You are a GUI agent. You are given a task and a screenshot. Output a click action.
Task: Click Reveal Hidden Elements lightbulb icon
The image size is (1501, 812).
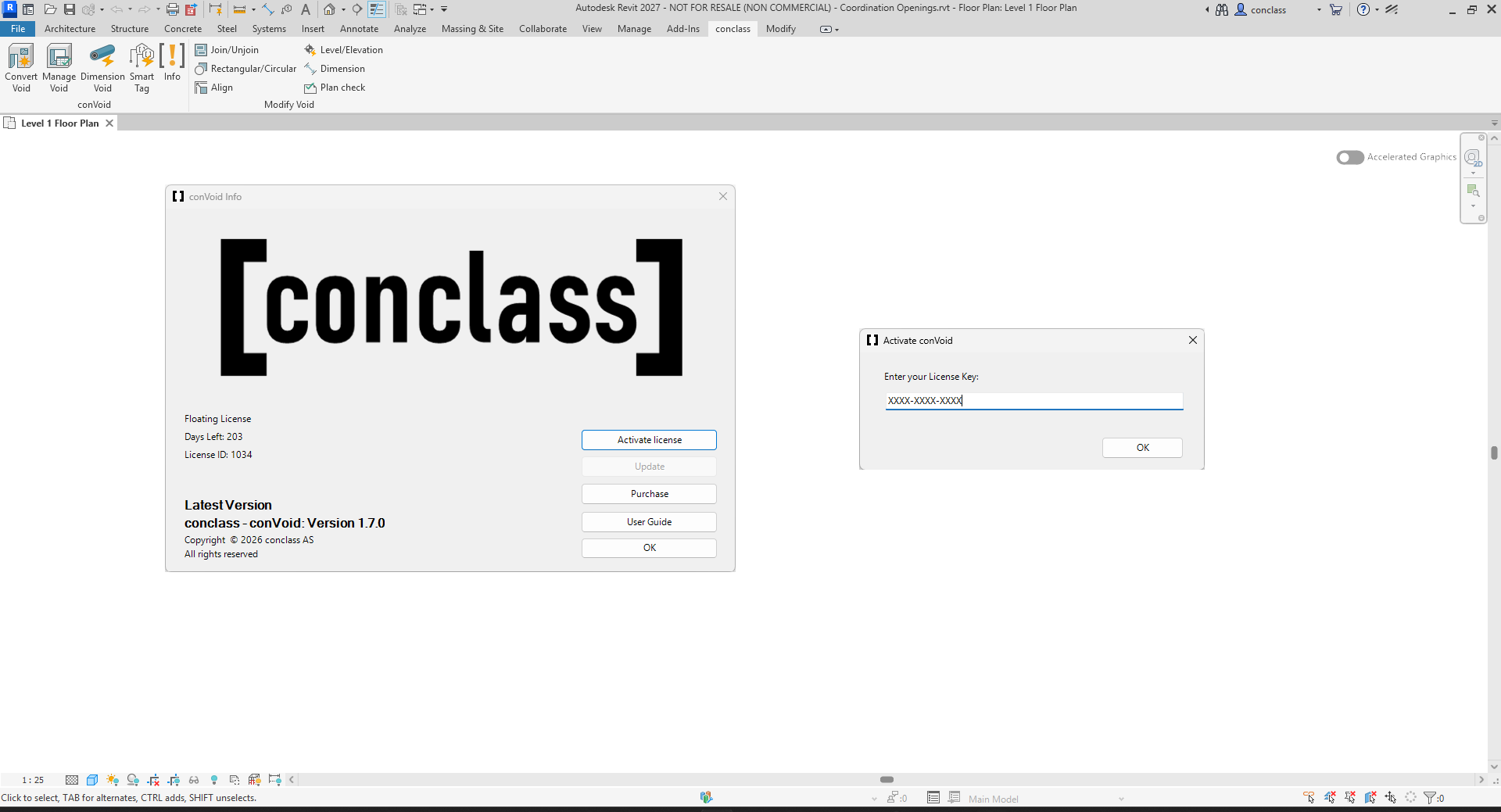point(214,780)
